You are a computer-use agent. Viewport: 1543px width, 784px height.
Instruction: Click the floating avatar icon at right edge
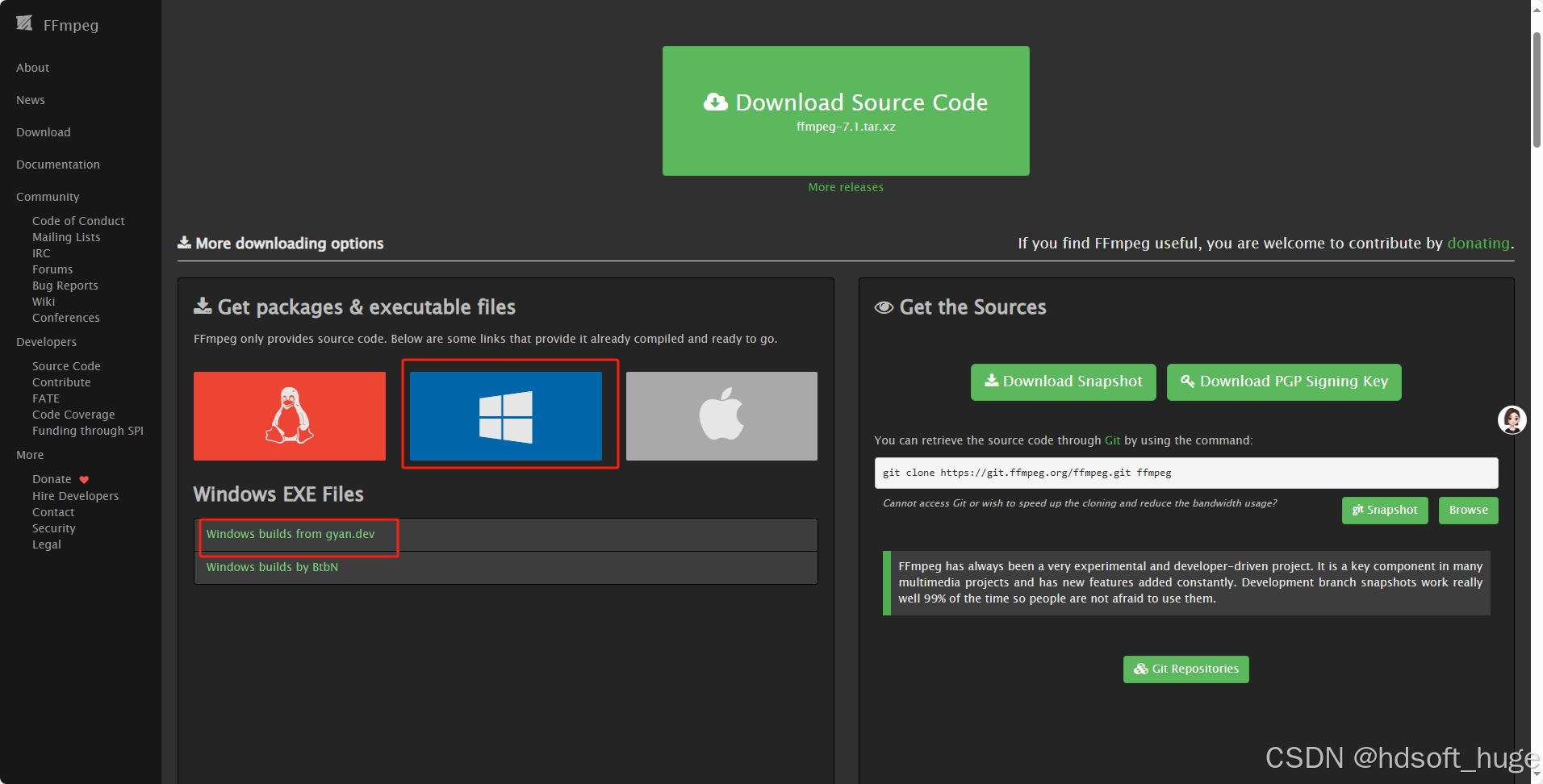1512,419
